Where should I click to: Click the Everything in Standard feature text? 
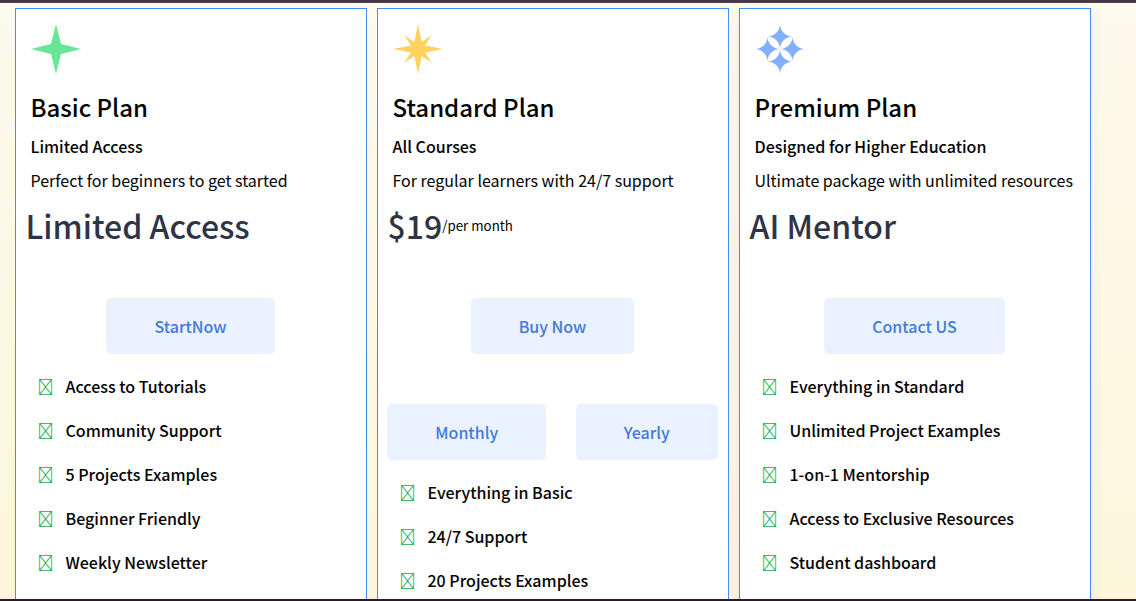(876, 387)
